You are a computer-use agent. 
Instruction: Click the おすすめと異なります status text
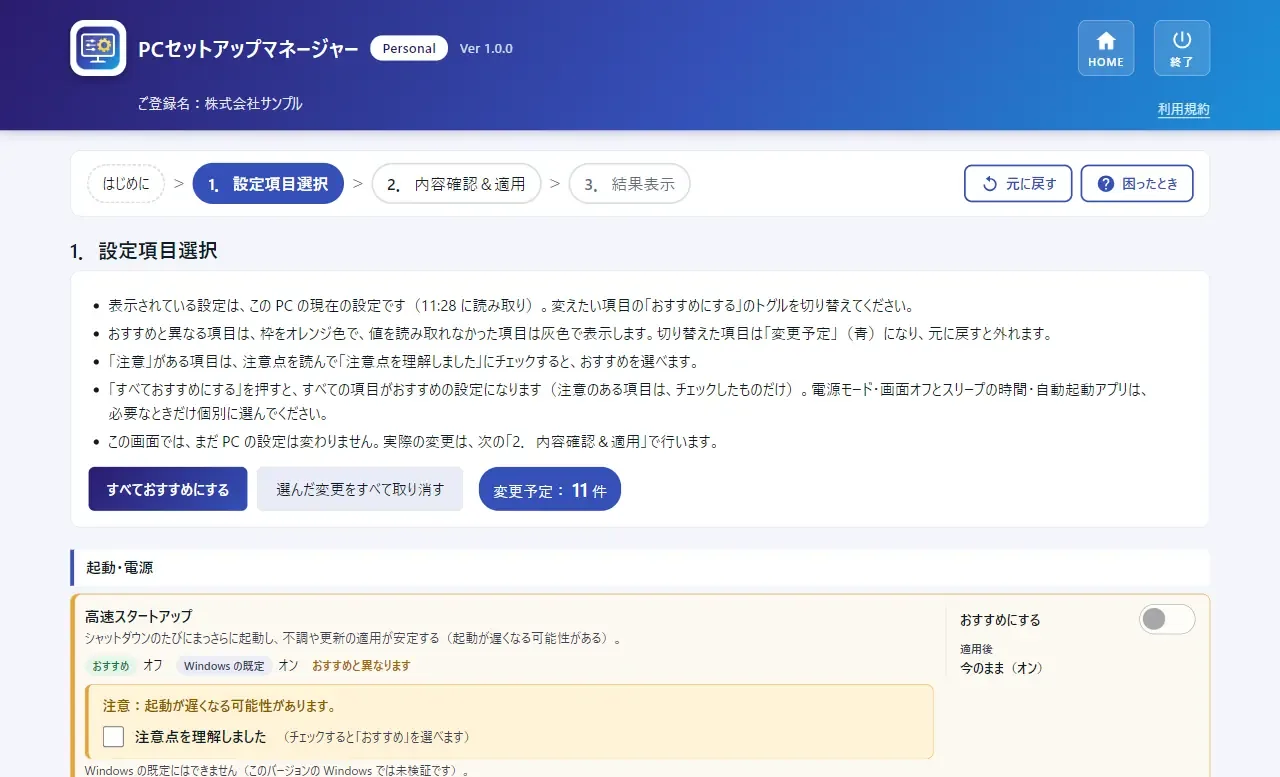pyautogui.click(x=361, y=665)
